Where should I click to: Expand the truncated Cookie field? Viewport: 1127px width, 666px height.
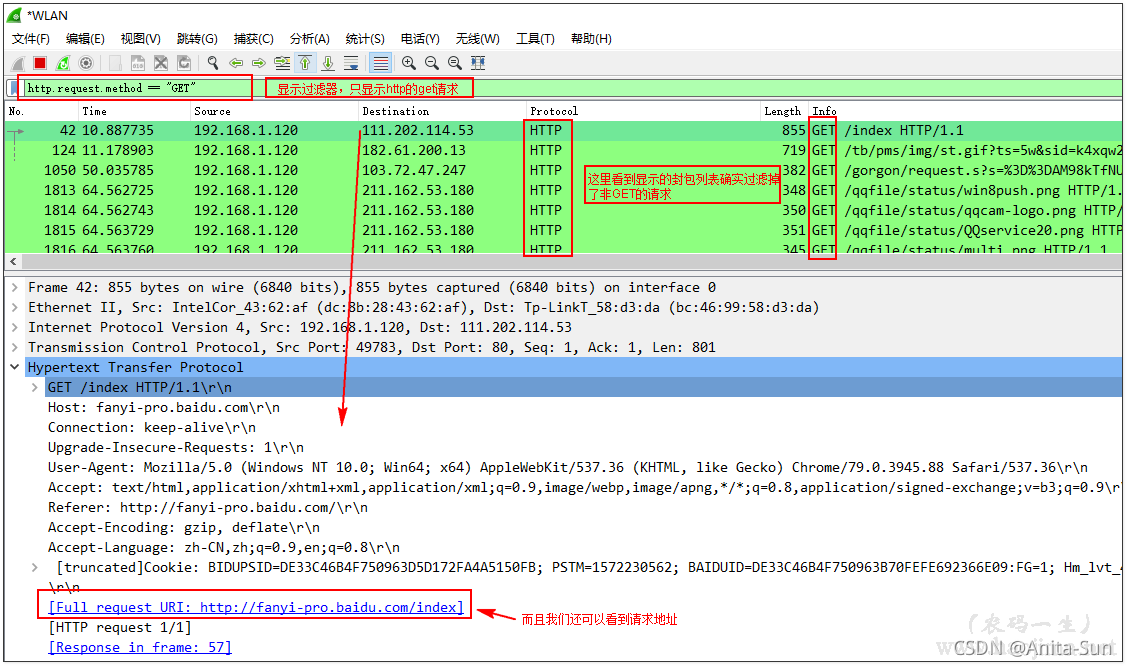[x=34, y=568]
